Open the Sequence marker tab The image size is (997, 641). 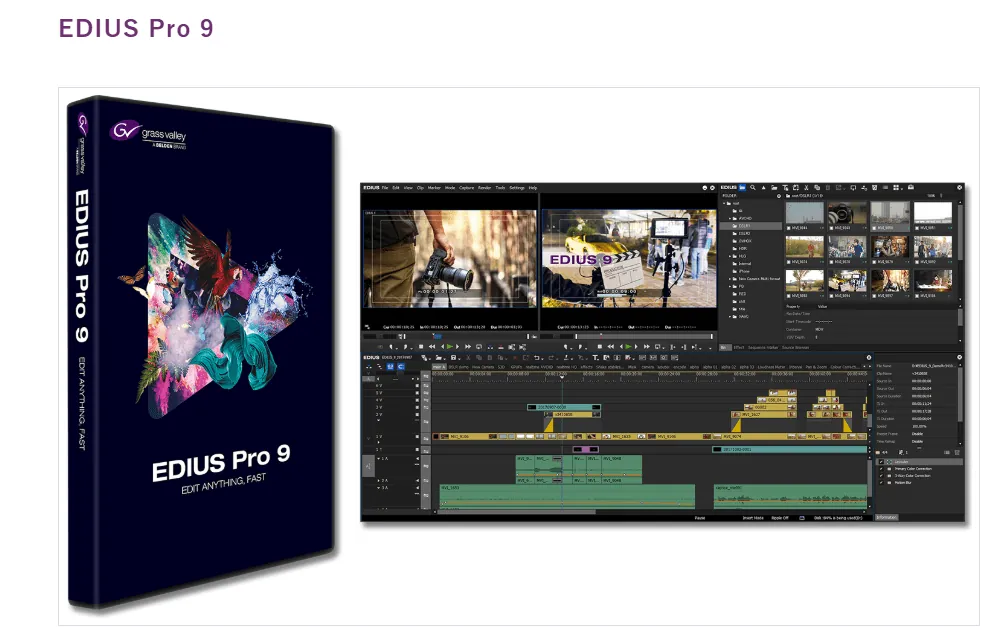point(763,347)
